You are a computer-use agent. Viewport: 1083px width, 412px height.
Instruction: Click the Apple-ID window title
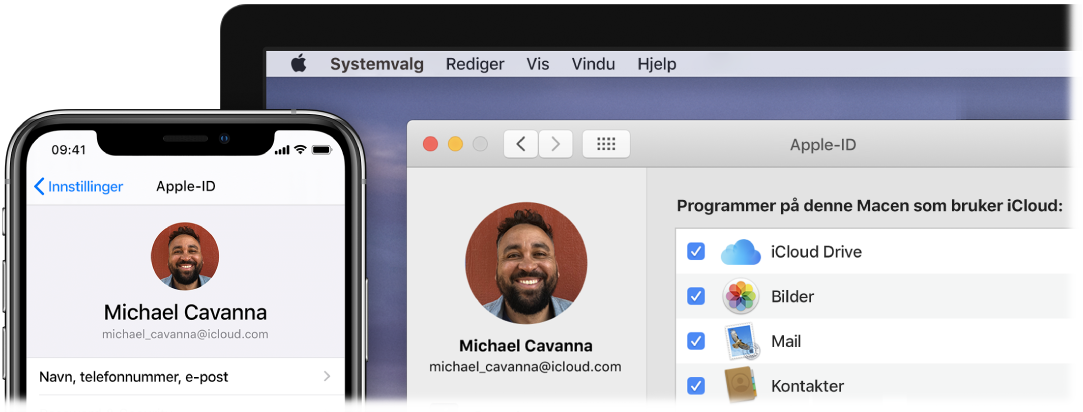point(823,145)
